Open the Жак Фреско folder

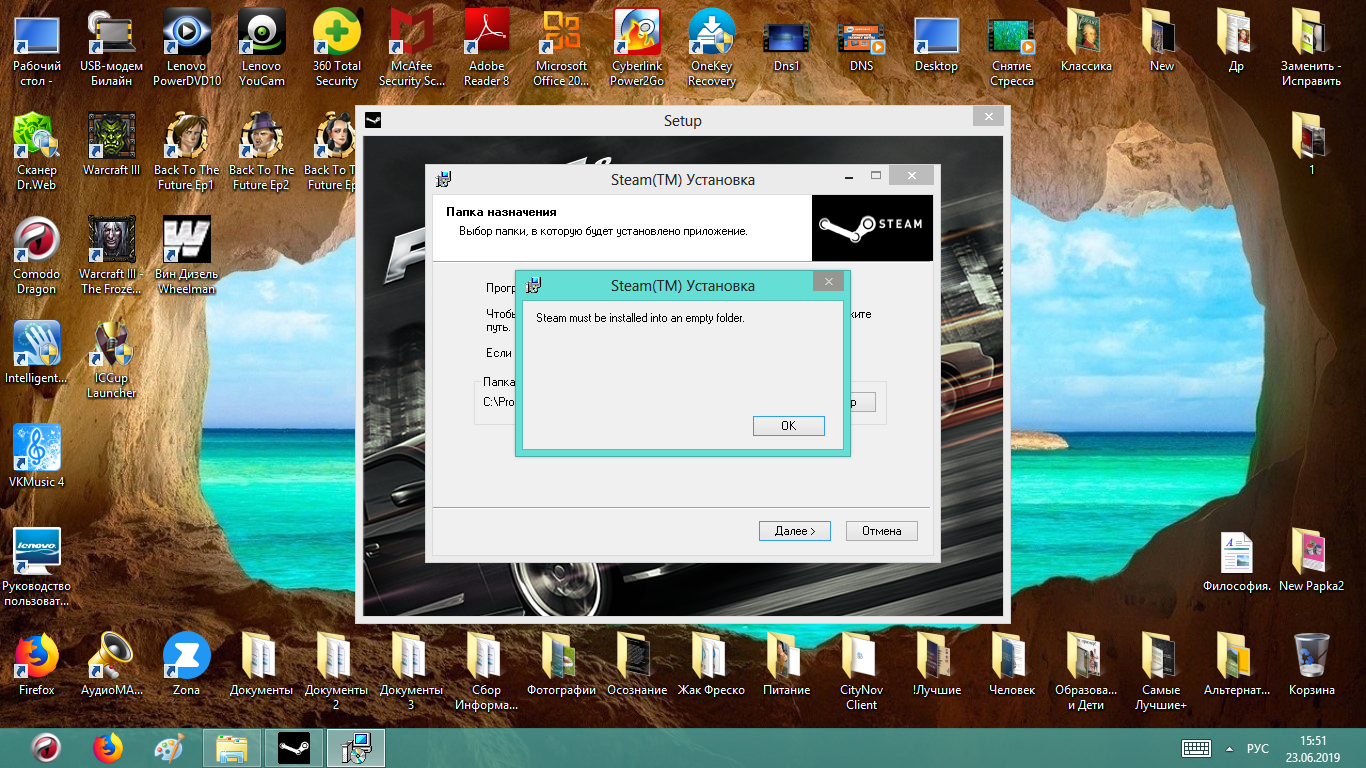[x=711, y=664]
